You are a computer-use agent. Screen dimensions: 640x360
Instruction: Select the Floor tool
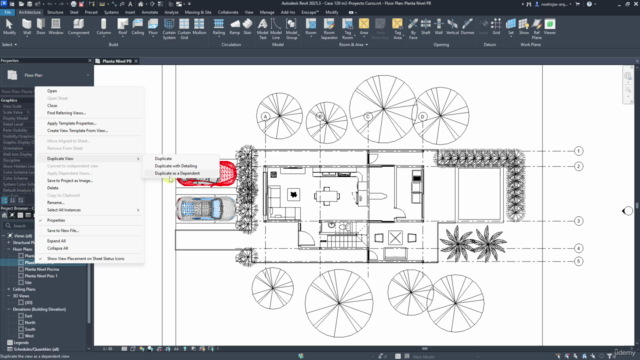153,27
